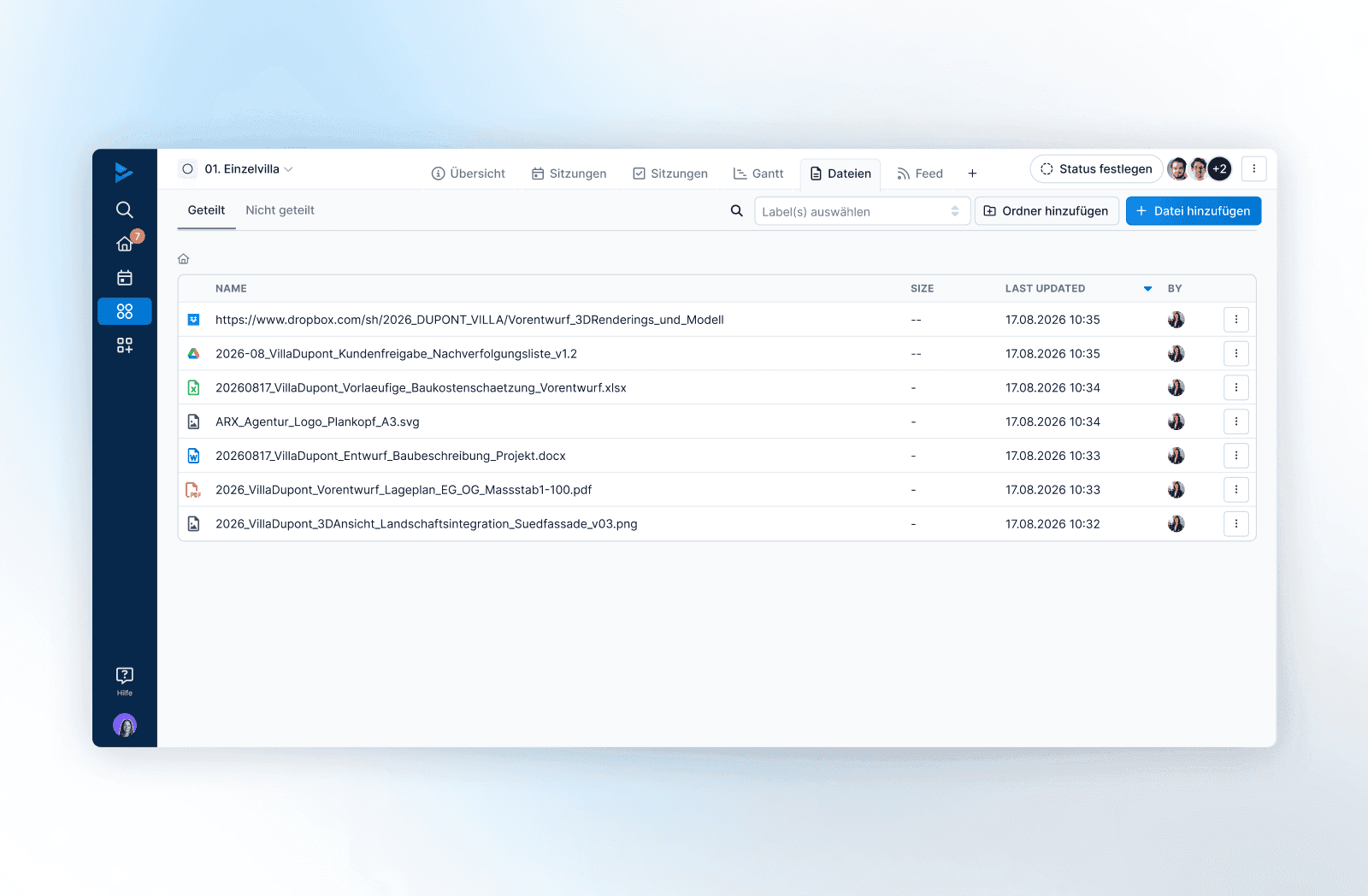
Task: Open more options for Suedfassade png row
Action: pos(1236,524)
